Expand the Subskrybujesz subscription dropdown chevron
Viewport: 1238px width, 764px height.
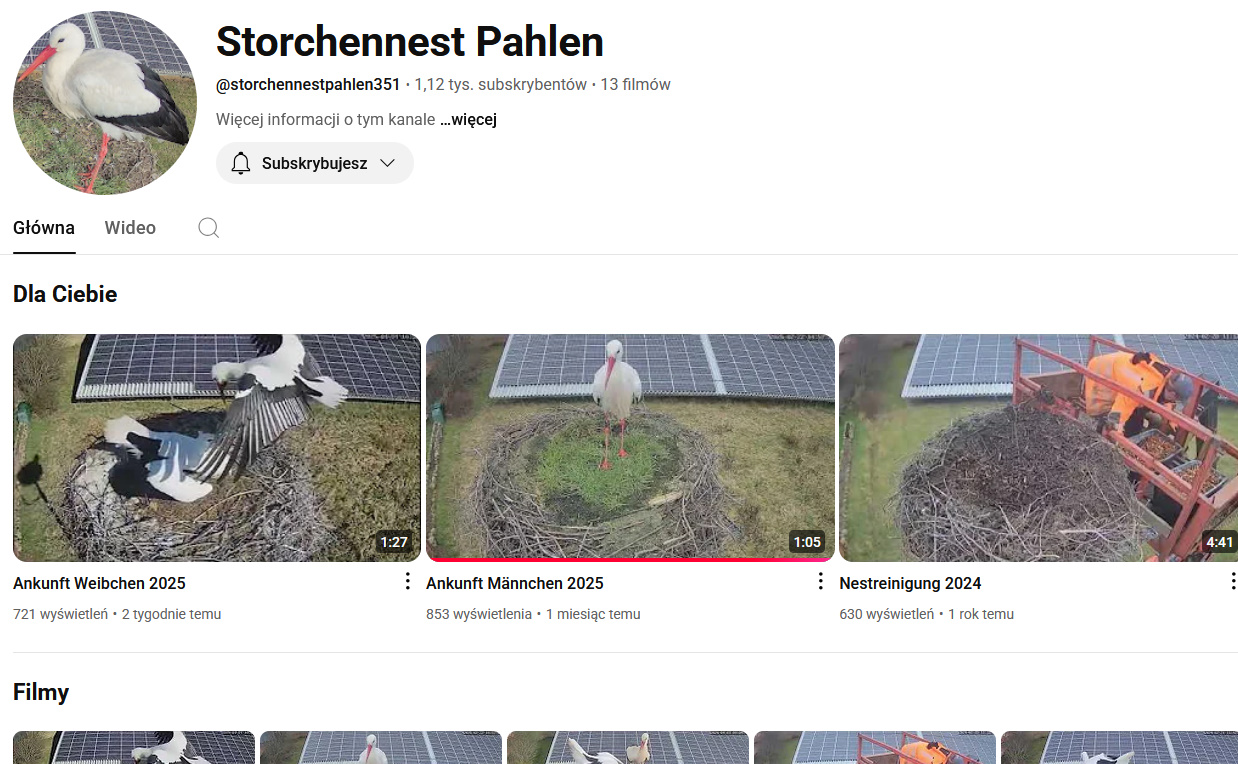point(388,163)
